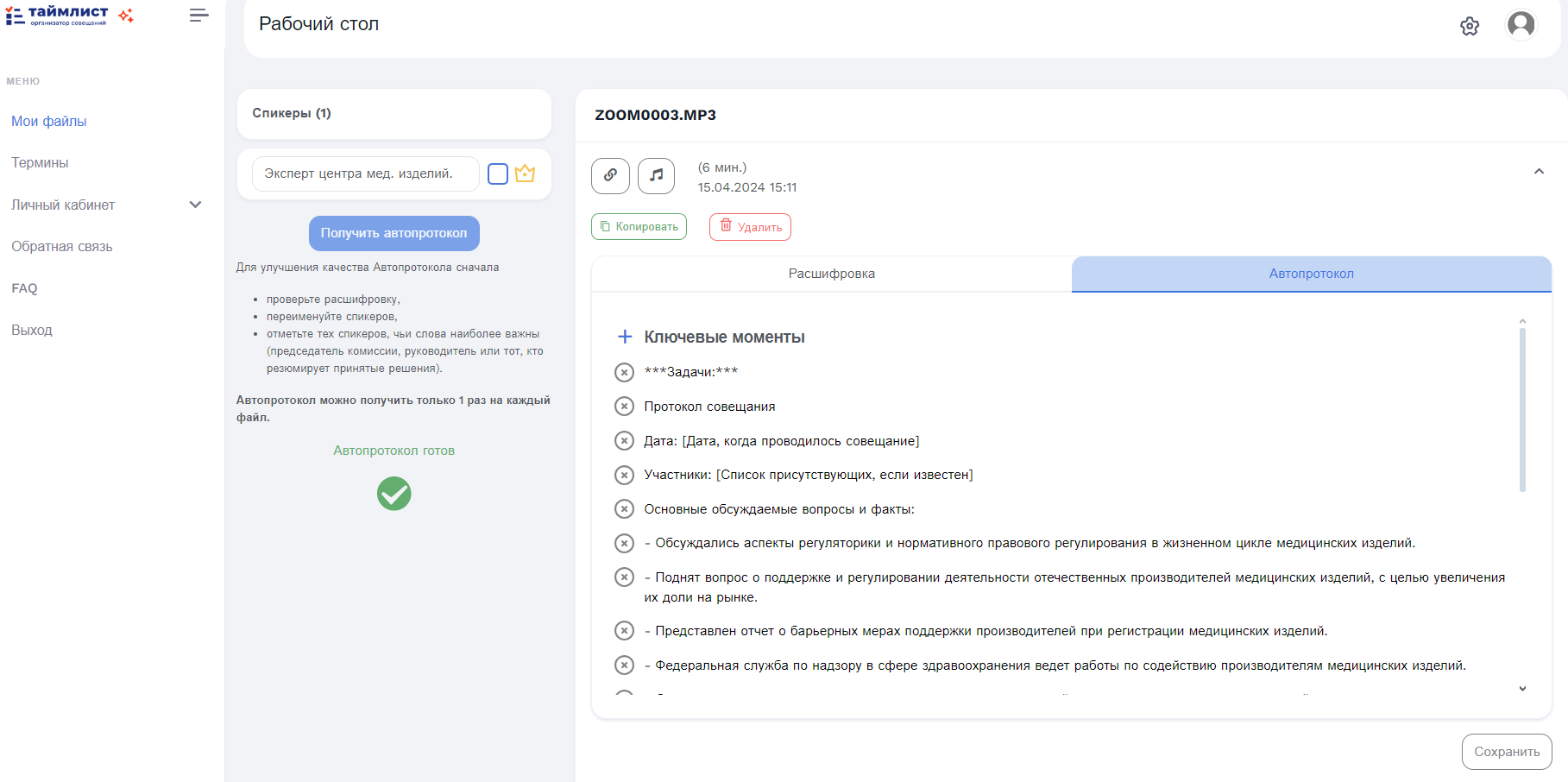The image size is (1568, 782).
Task: Toggle the sidebar hamburger menu icon
Action: (x=198, y=16)
